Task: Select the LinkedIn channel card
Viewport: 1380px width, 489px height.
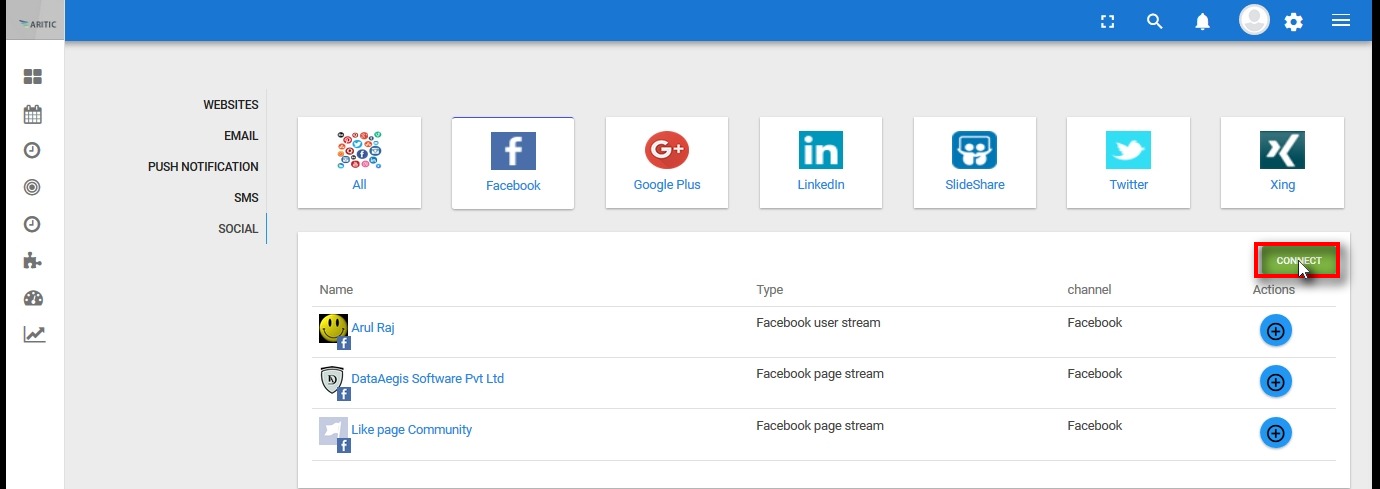Action: click(820, 163)
